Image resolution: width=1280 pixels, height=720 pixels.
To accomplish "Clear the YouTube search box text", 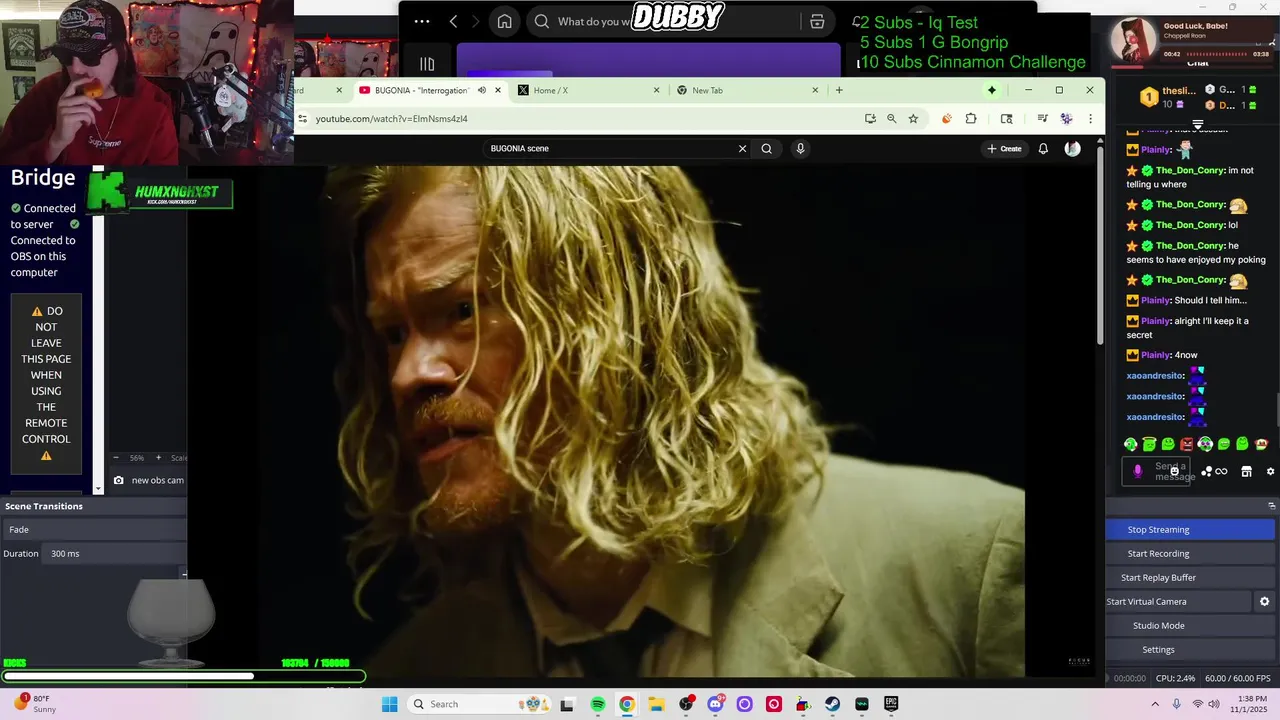I will click(742, 149).
